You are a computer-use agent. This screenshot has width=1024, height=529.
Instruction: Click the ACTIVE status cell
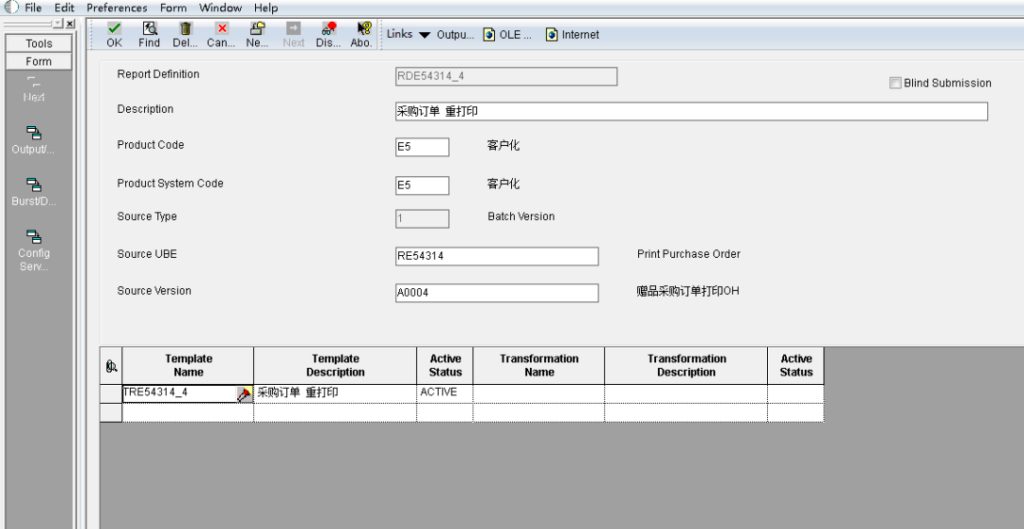pyautogui.click(x=445, y=394)
